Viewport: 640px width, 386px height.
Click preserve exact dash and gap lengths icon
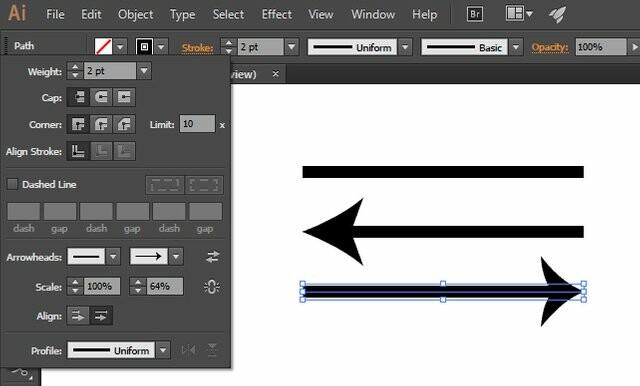[x=165, y=185]
